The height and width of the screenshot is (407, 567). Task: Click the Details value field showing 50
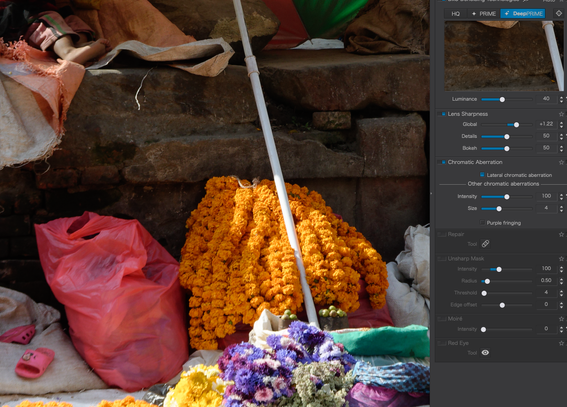[x=546, y=136]
